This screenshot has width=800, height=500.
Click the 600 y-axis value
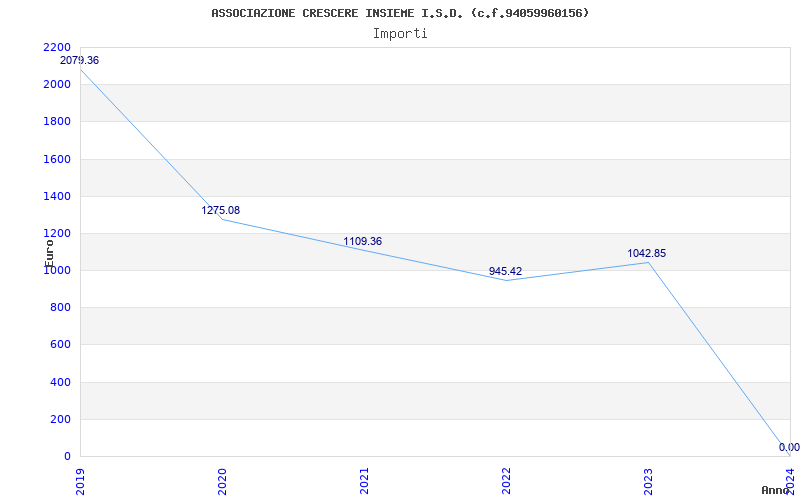pyautogui.click(x=60, y=345)
